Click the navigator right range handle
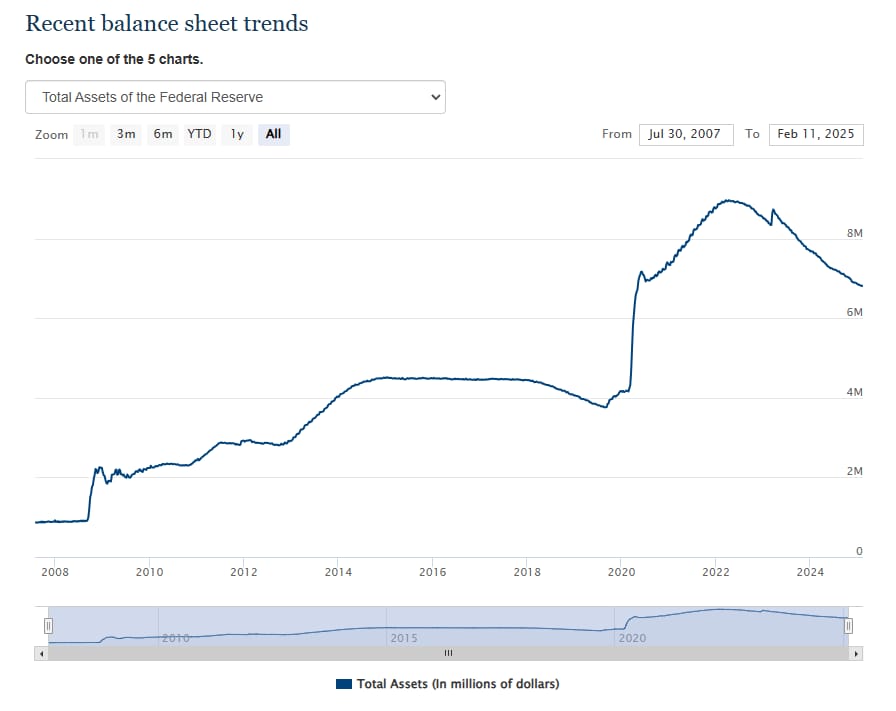Screen dimensions: 896x711 click(x=848, y=626)
